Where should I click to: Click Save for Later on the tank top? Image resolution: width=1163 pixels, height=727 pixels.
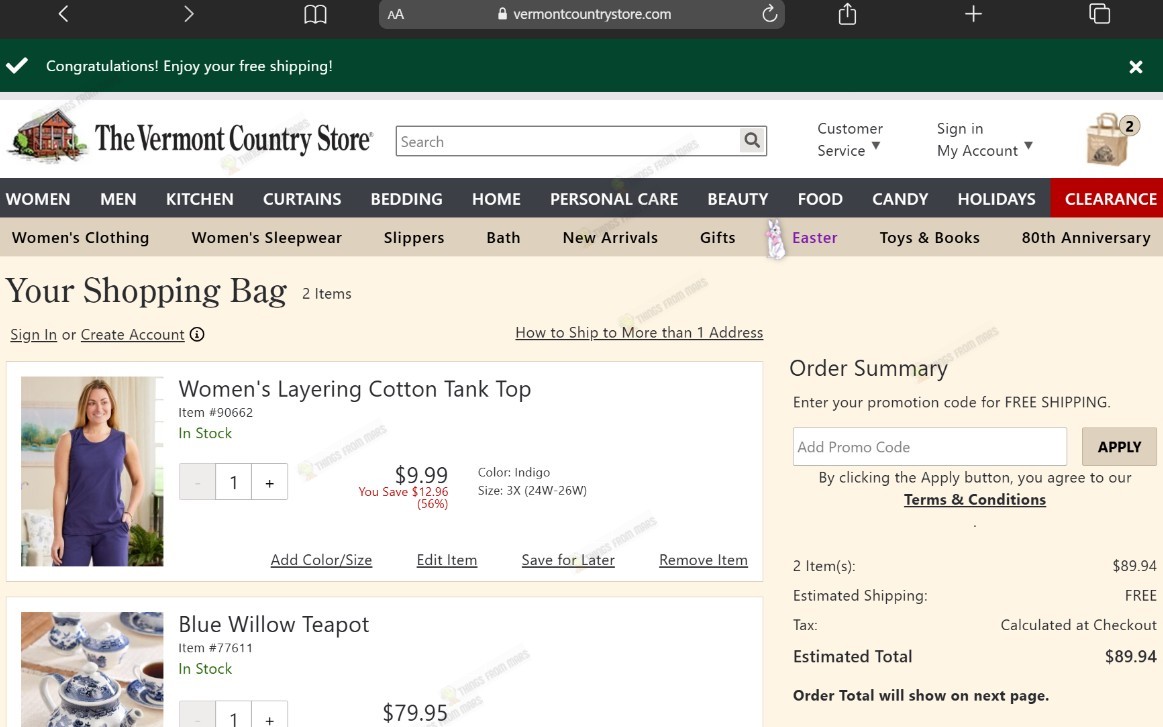(568, 560)
